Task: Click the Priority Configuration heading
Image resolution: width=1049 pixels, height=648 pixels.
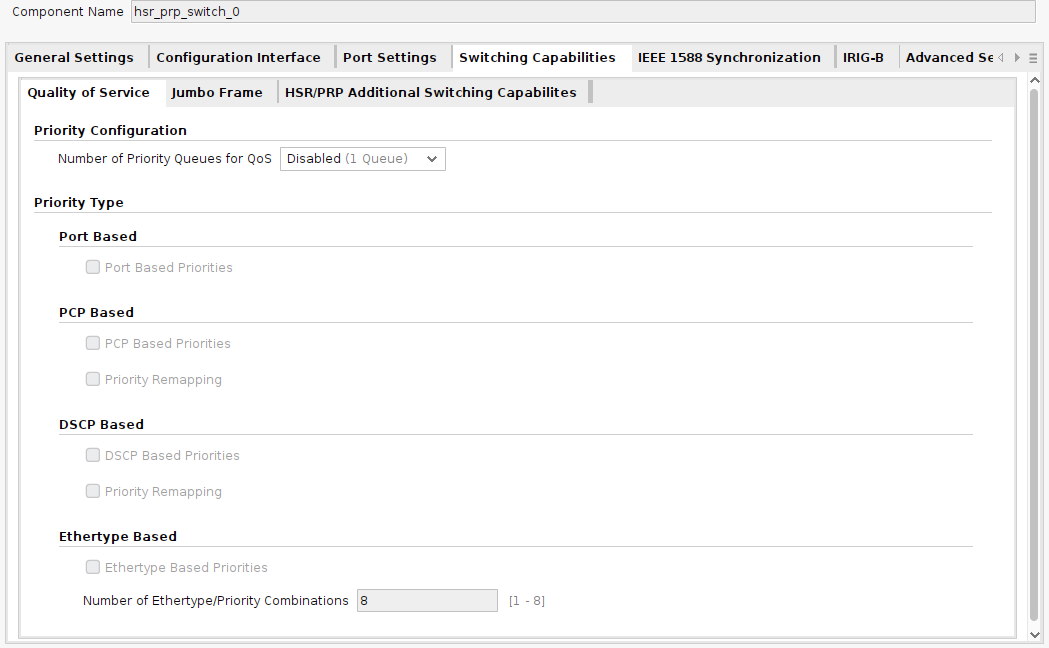Action: coord(110,130)
